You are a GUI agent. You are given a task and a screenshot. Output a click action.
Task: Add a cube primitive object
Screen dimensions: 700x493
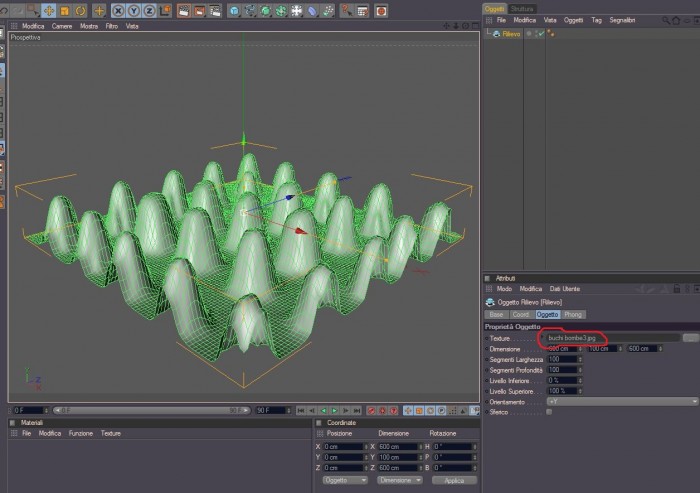[234, 11]
